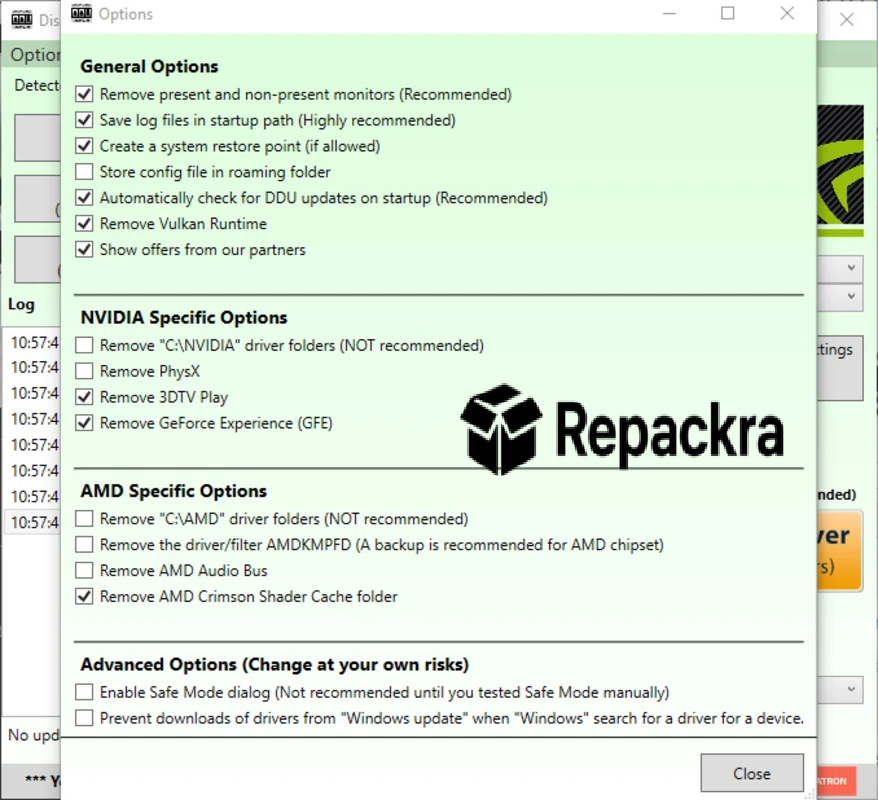Close the main DDU window behind Options

[847, 20]
